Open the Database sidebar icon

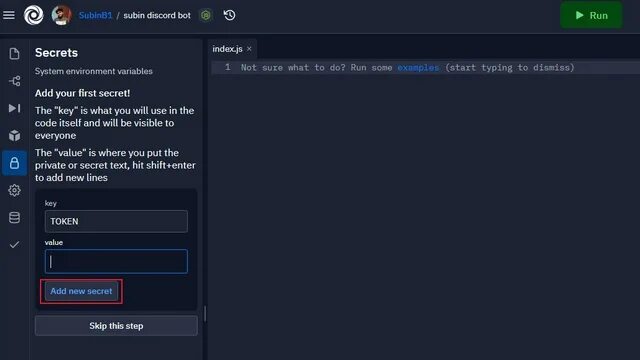pos(14,218)
